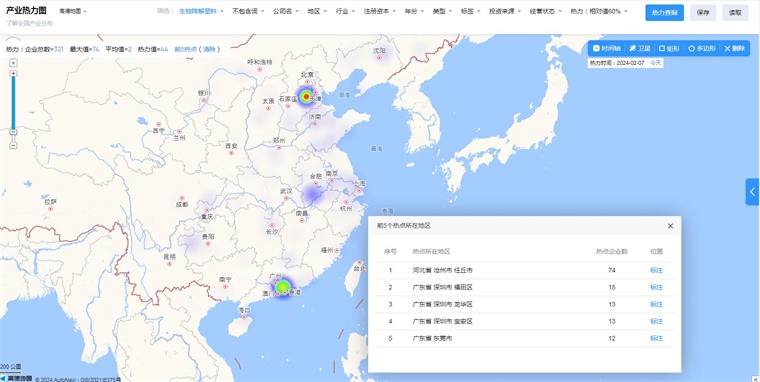Viewport: 760px width, 382px height.
Task: Click the 合肥 city marker
Action: tap(316, 183)
